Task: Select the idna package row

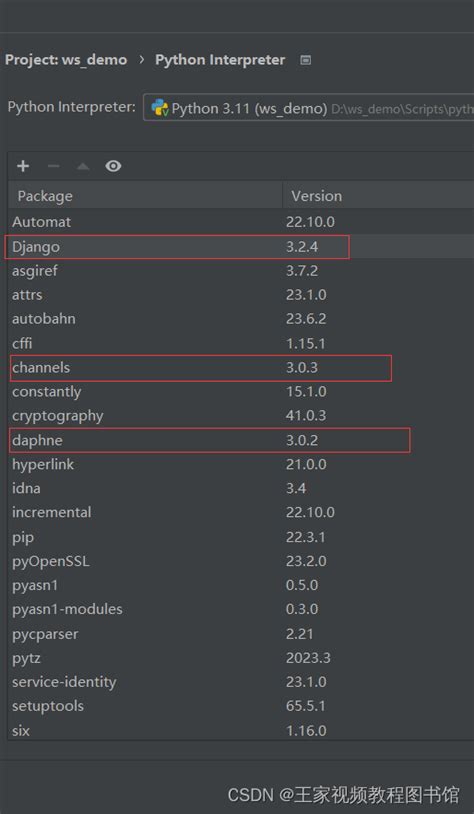Action: click(x=241, y=489)
